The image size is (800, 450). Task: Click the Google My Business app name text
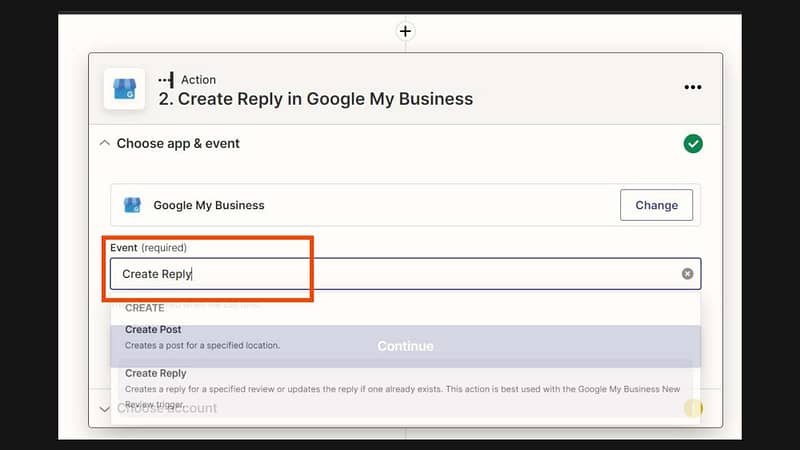[209, 205]
